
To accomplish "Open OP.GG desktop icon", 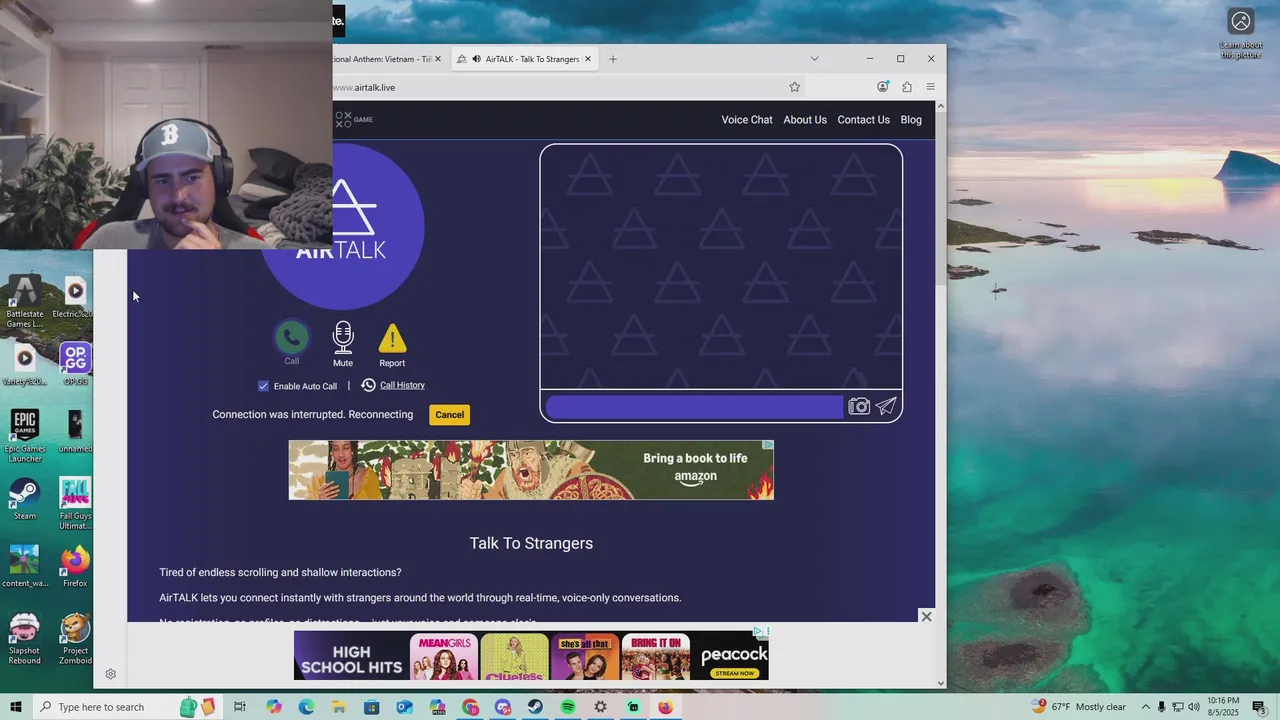I will click(x=75, y=364).
